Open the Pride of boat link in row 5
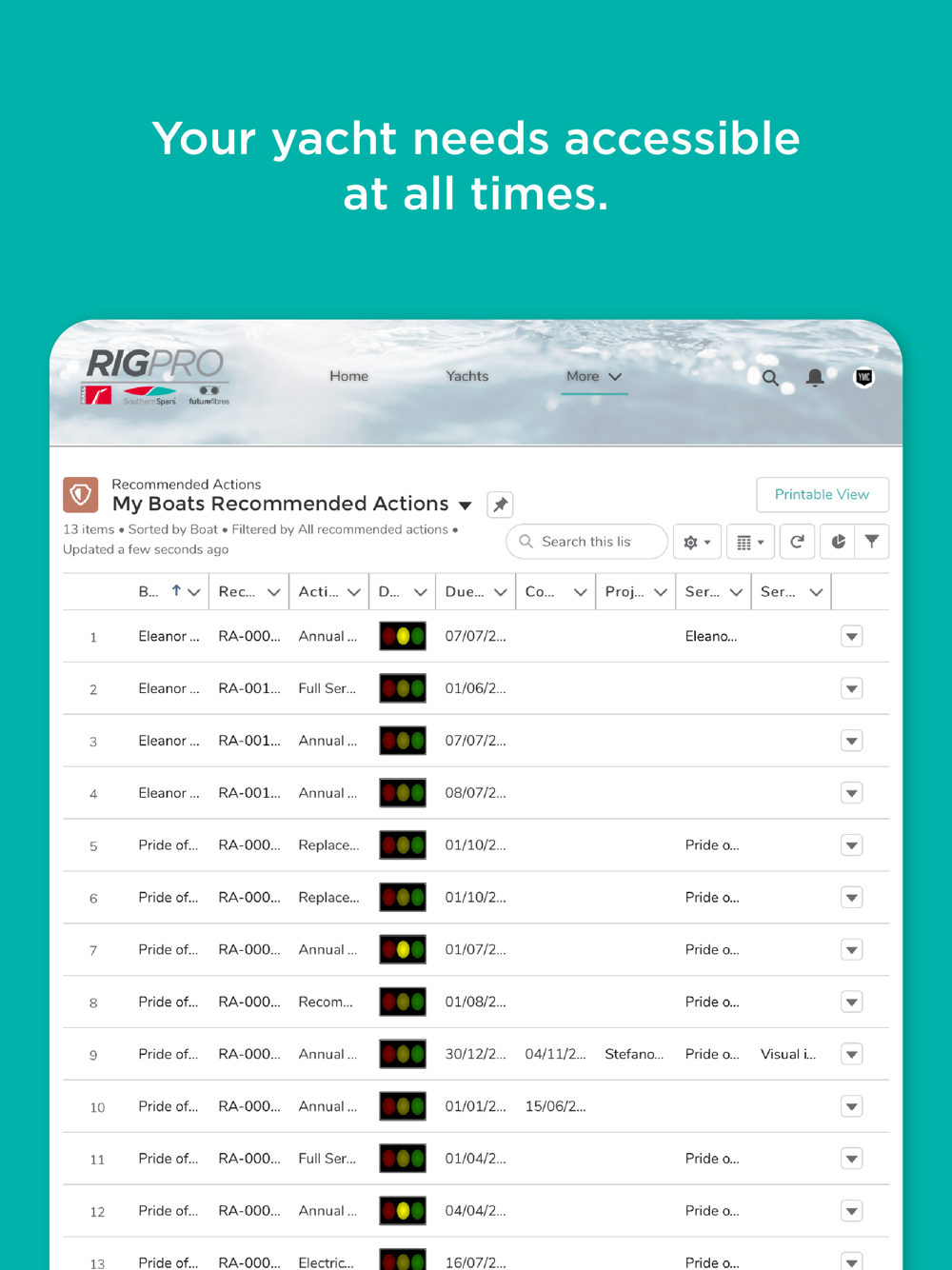The height and width of the screenshot is (1270, 952). [x=169, y=844]
